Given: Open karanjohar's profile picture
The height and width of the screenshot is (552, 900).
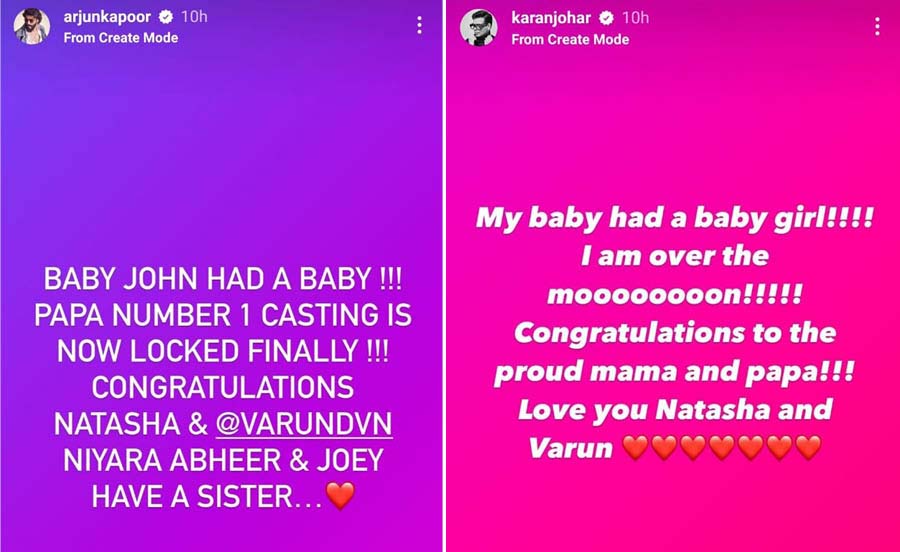Looking at the screenshot, I should 478,27.
